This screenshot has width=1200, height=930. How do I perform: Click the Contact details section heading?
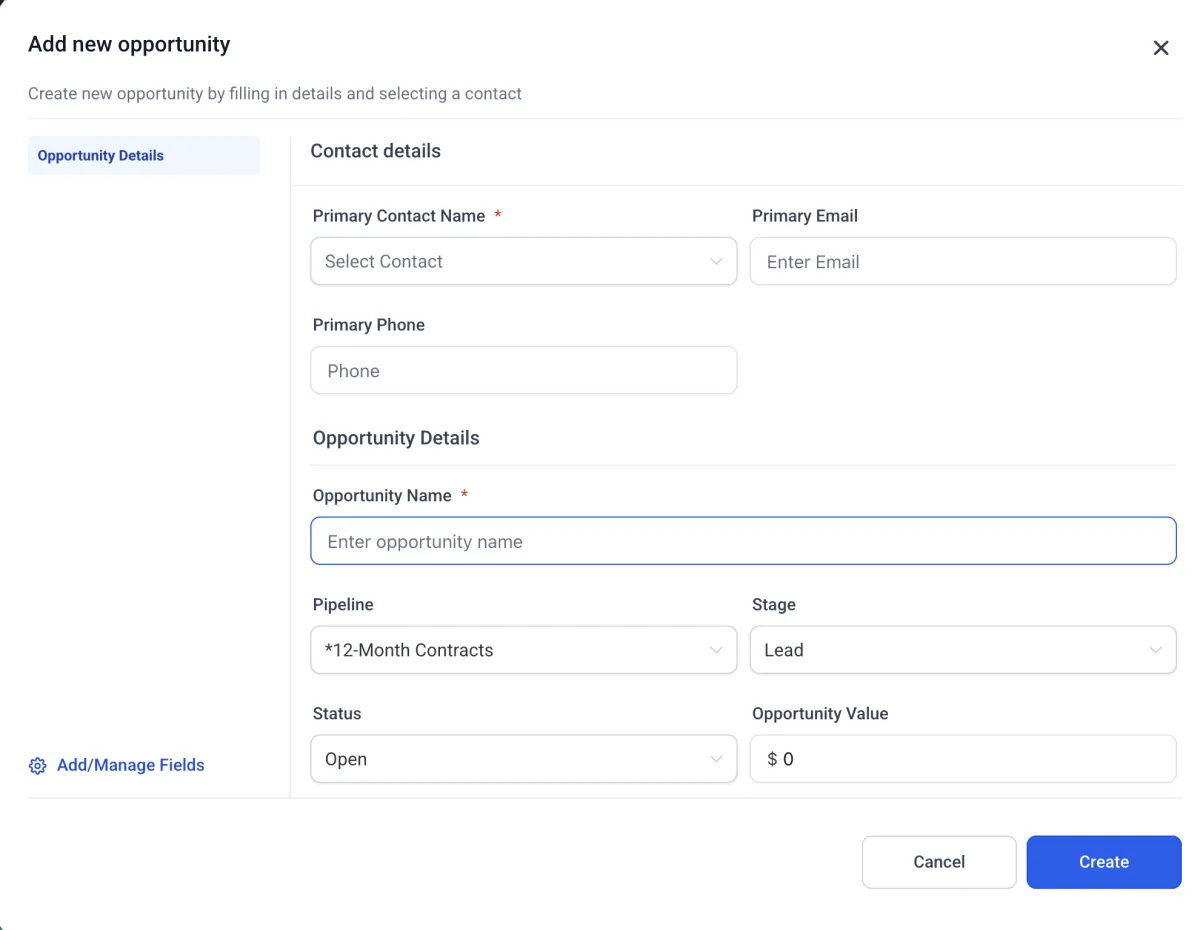coord(375,151)
